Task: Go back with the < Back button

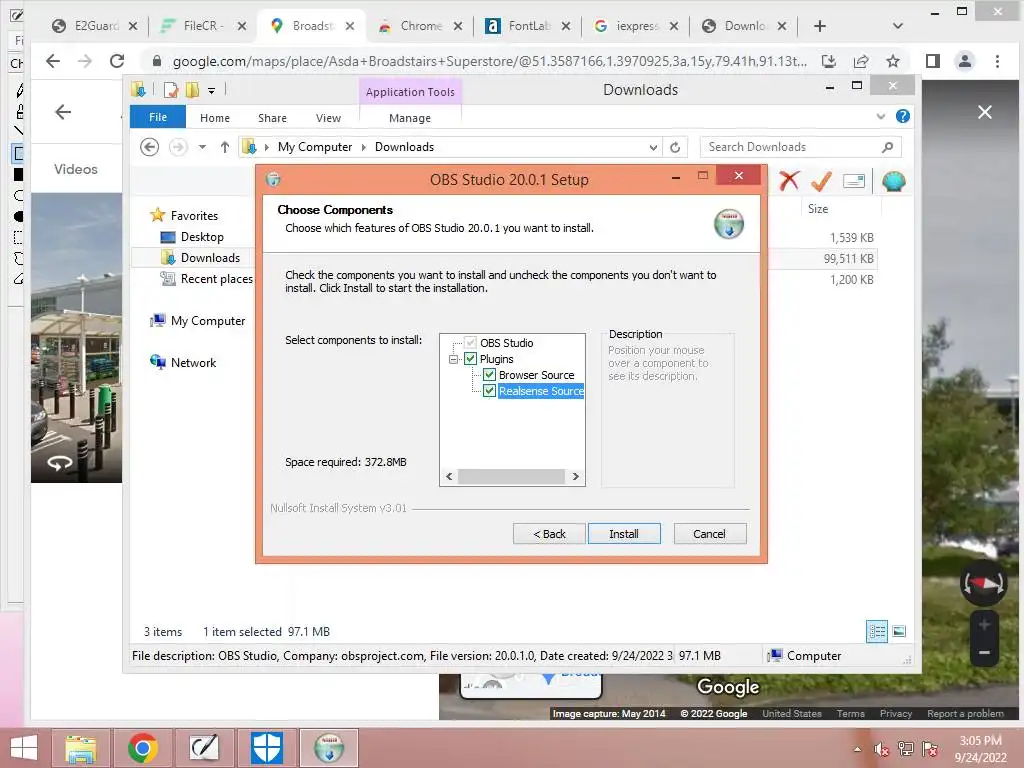Action: (x=549, y=534)
